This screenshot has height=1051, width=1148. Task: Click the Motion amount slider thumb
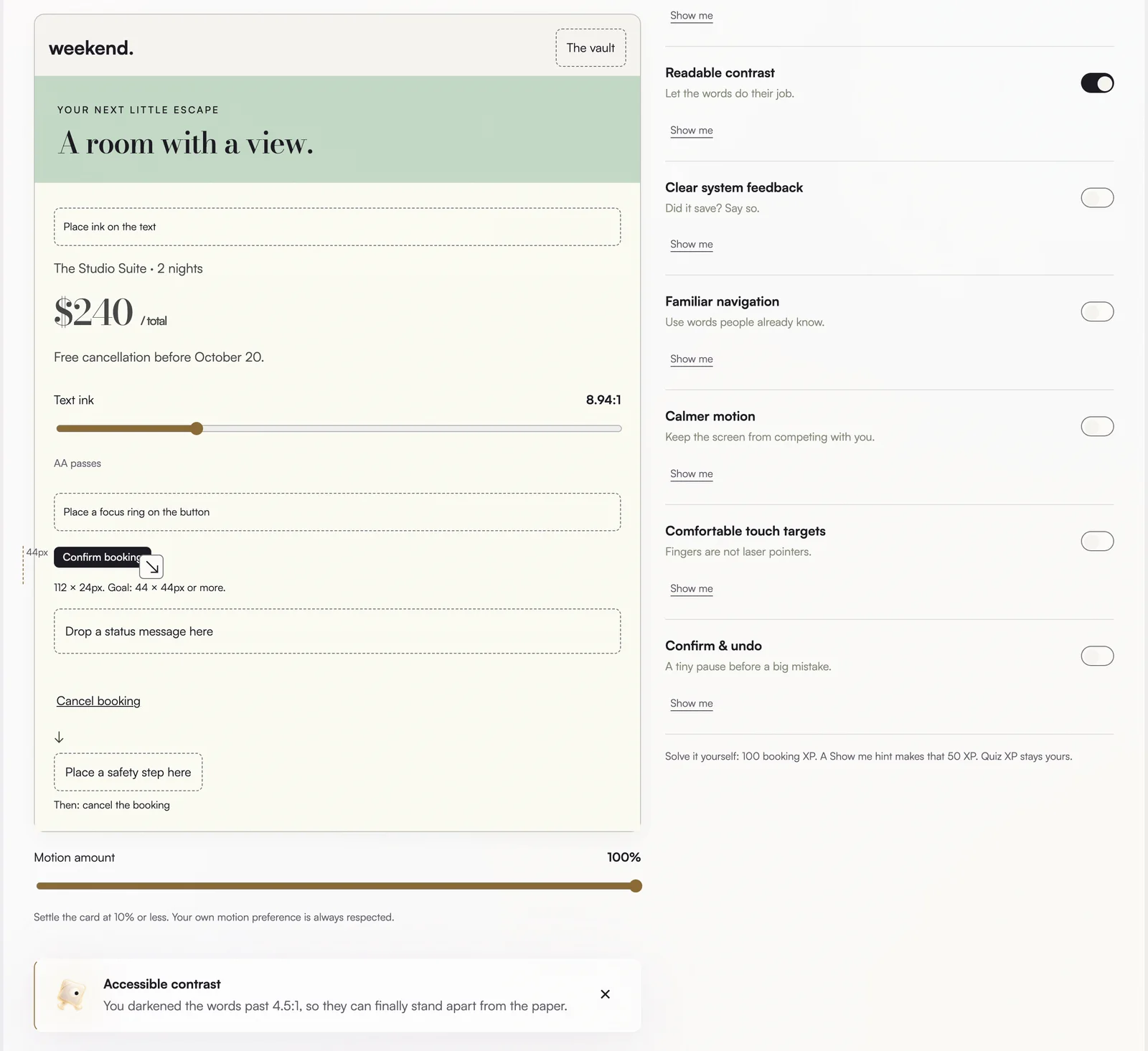point(636,886)
